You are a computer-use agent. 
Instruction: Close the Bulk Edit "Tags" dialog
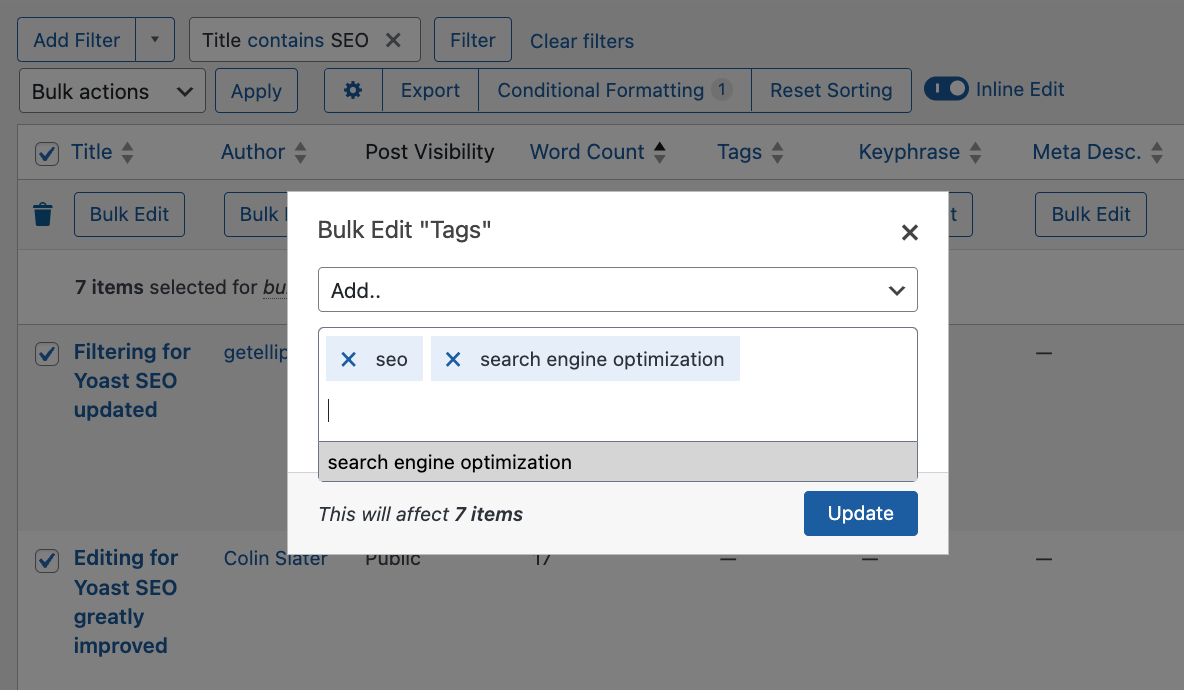tap(909, 231)
